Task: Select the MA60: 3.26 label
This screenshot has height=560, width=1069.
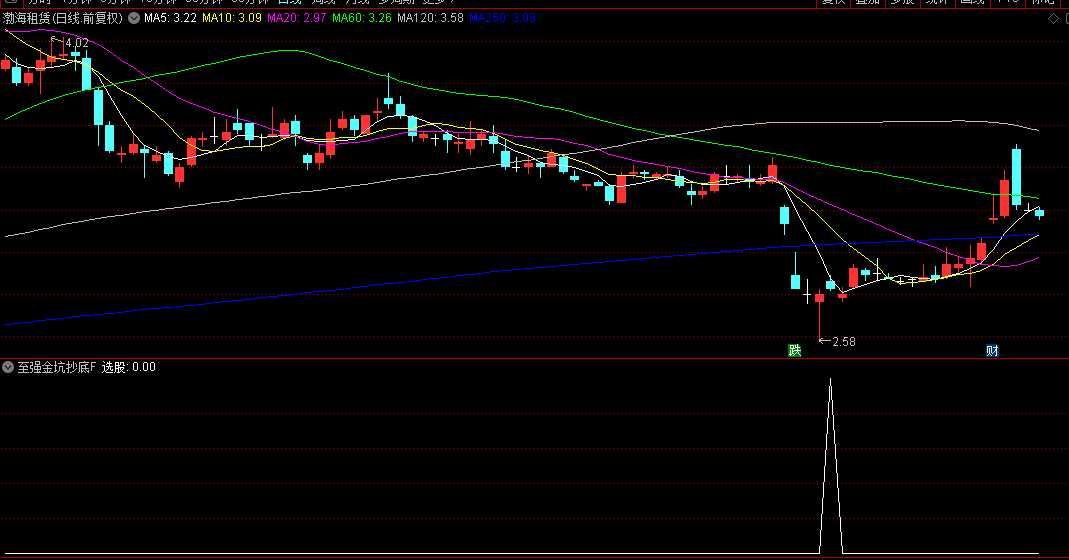Action: point(362,18)
